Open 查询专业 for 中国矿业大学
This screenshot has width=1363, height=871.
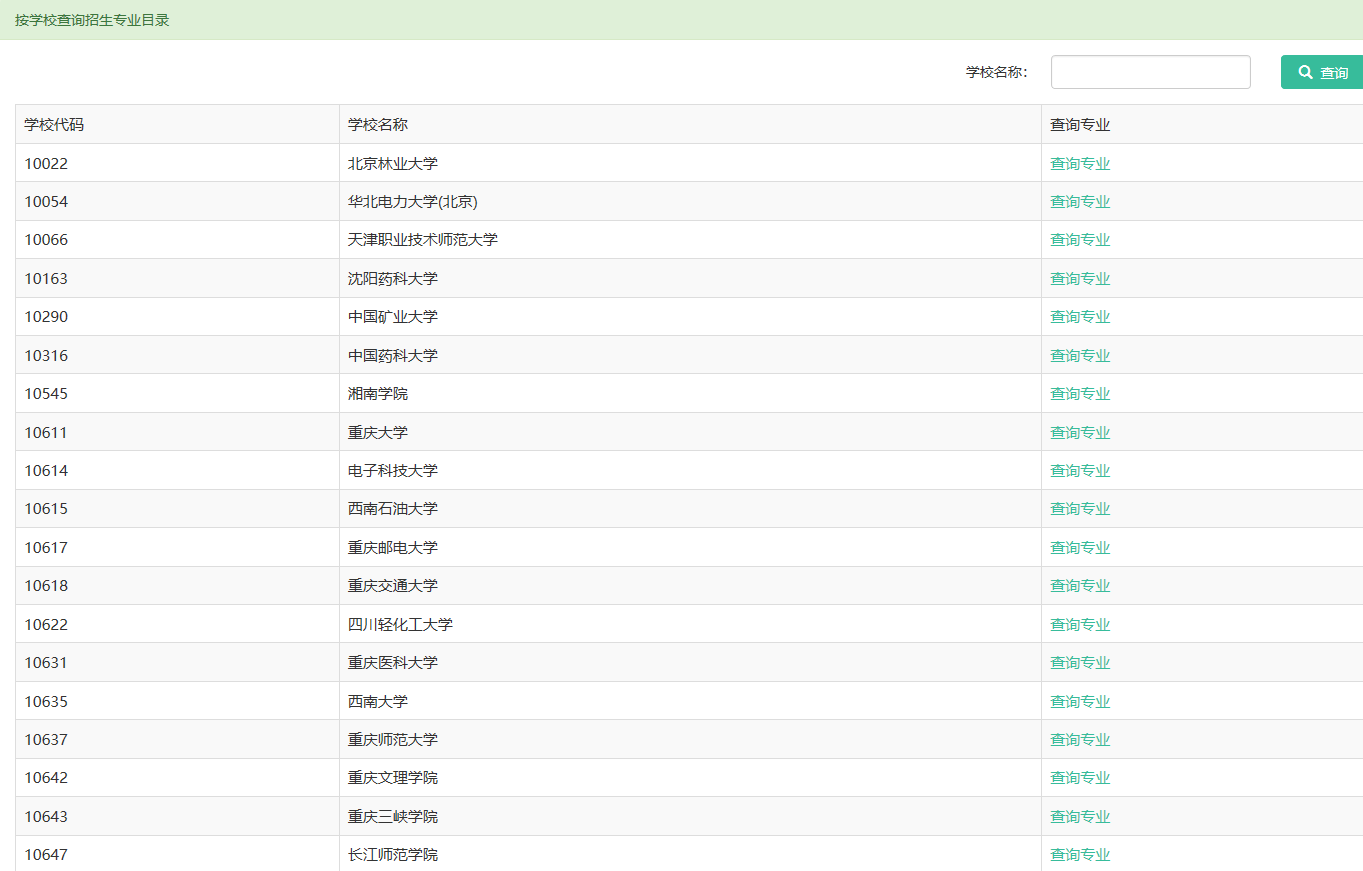coord(1080,317)
